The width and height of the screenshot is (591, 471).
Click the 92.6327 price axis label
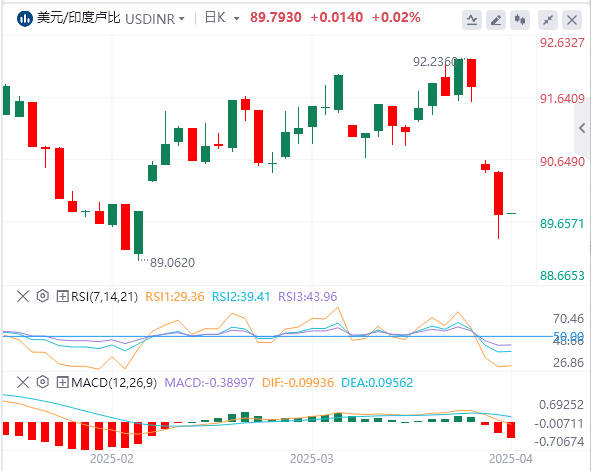562,43
